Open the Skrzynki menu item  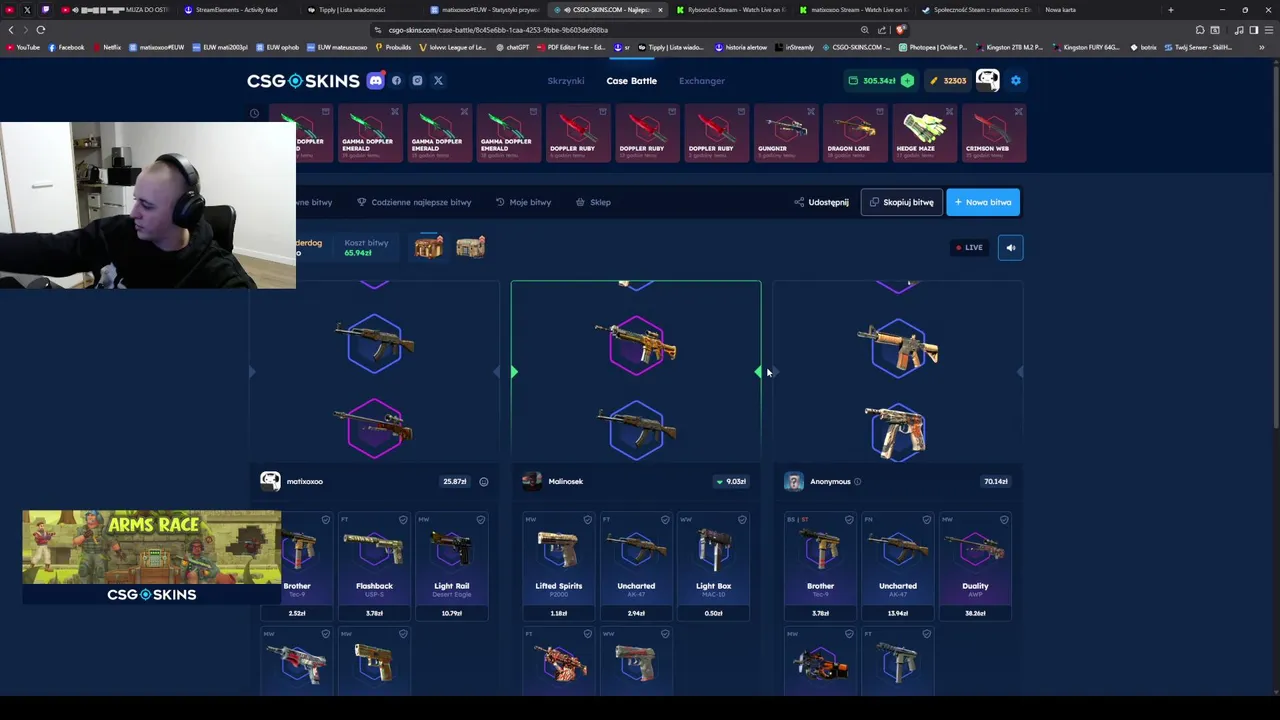[566, 81]
